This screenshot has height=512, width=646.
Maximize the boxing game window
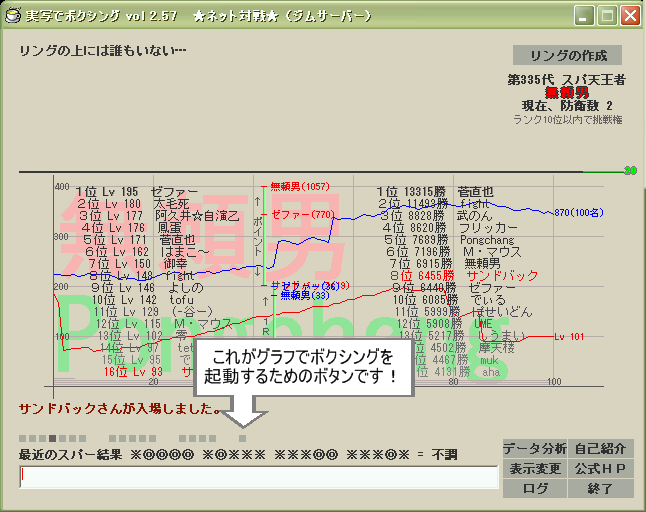[607, 15]
